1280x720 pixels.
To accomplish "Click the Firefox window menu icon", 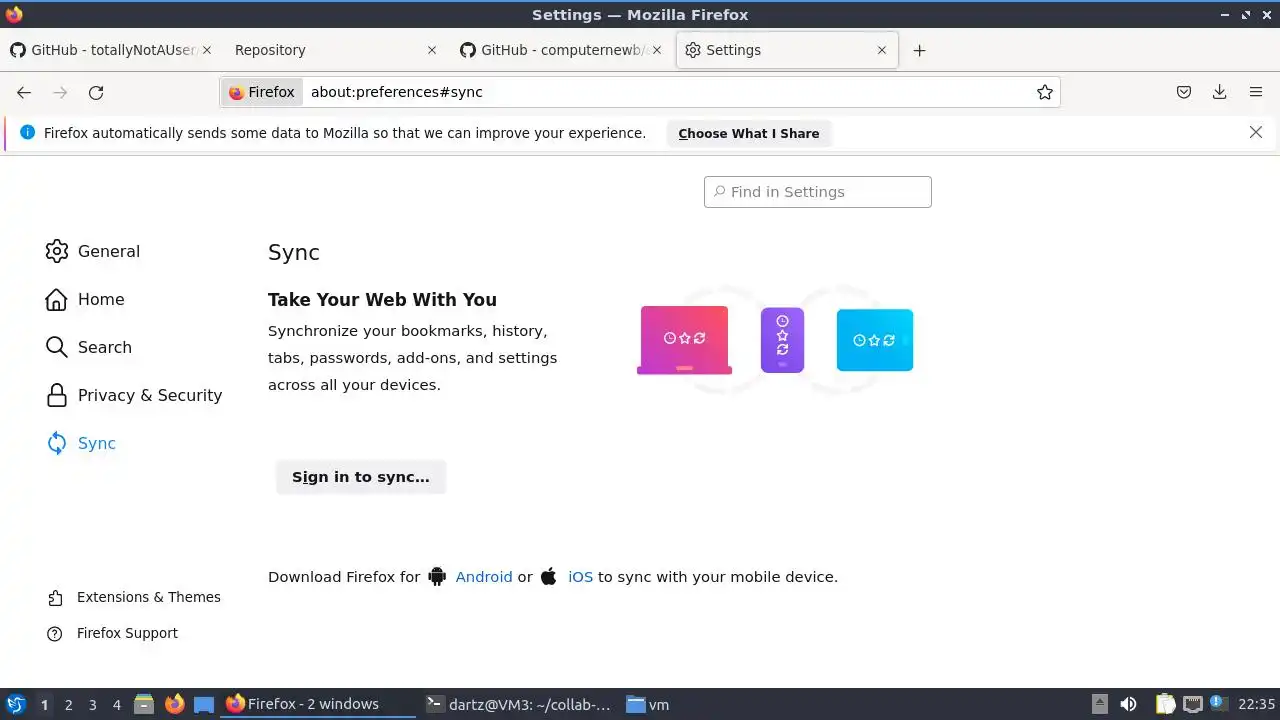I will (14, 14).
